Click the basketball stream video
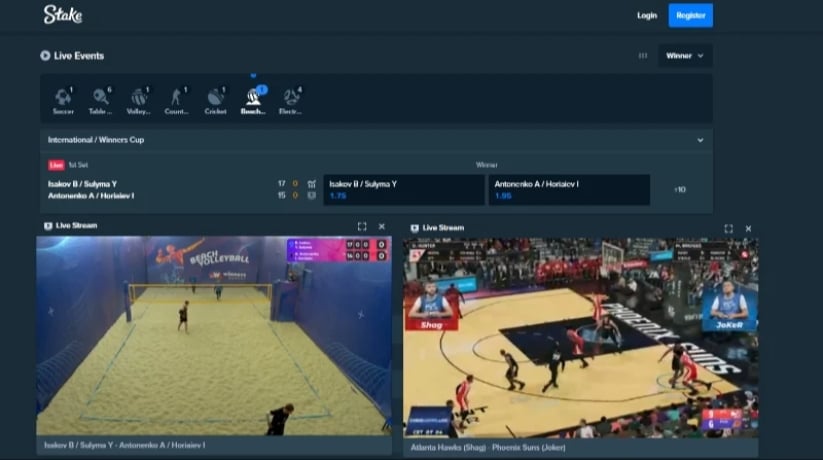Screen dimensions: 823x460 [x=581, y=338]
